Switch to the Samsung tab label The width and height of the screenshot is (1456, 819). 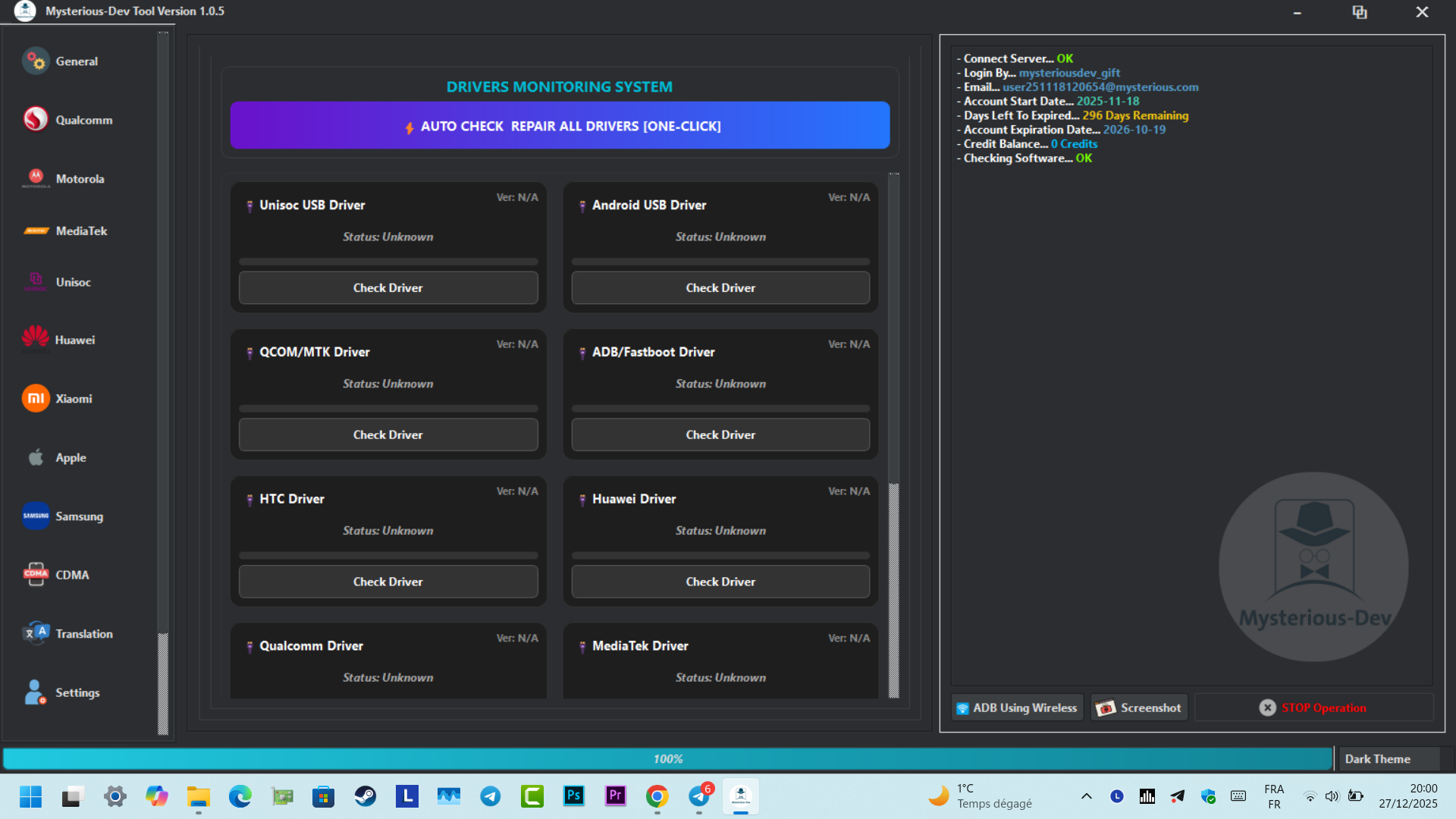[x=80, y=516]
